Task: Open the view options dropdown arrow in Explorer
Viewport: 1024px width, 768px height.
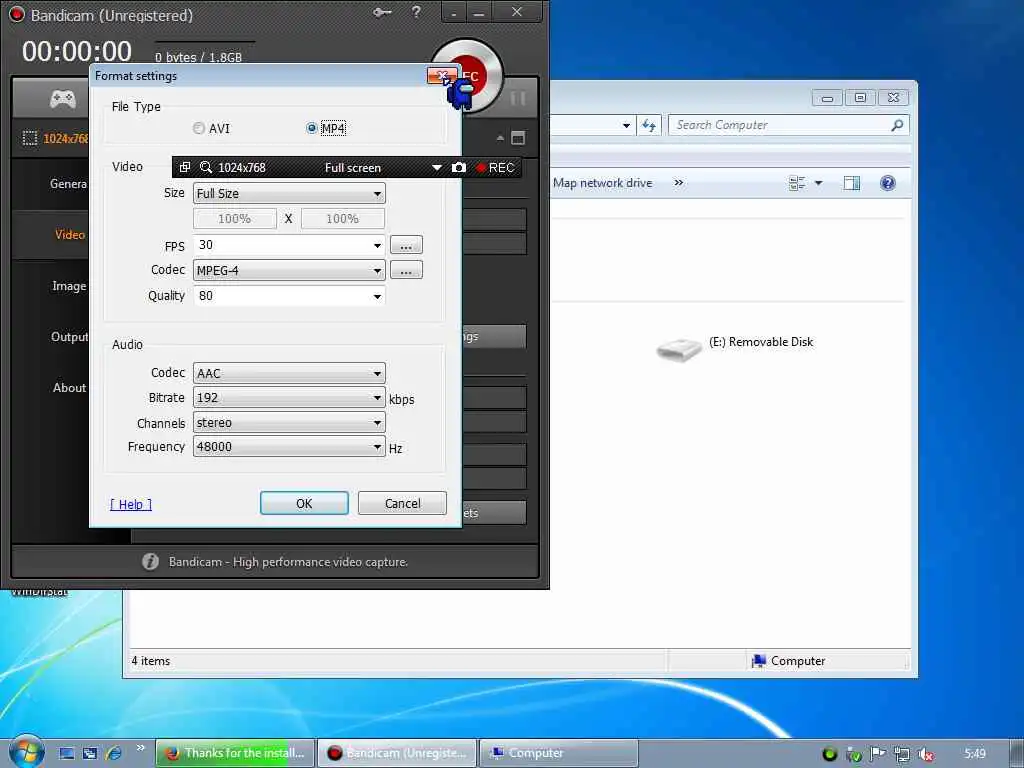Action: coord(818,184)
